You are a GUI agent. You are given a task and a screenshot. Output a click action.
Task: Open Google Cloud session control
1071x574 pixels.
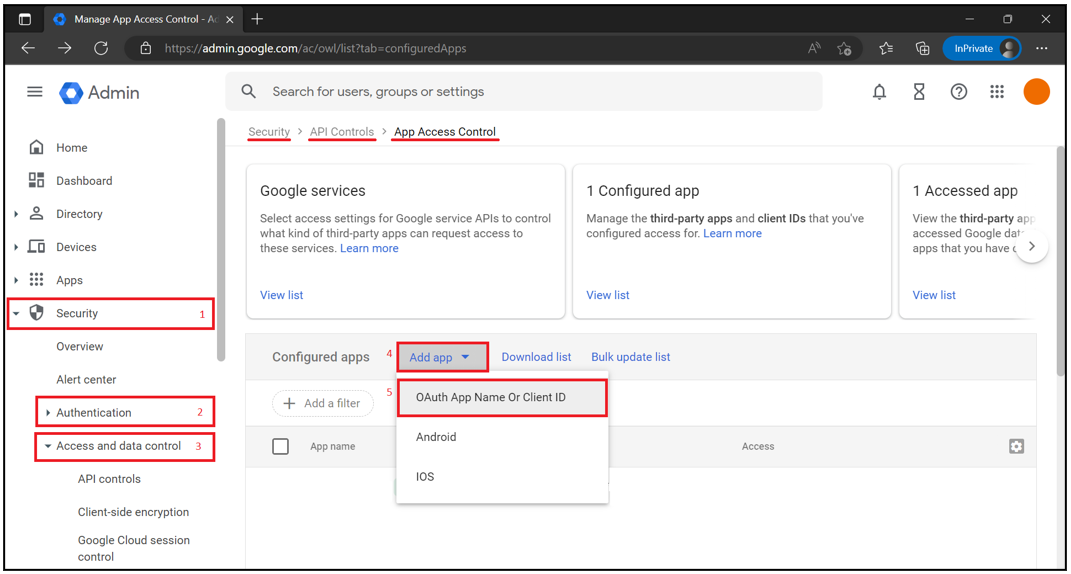[x=133, y=548]
